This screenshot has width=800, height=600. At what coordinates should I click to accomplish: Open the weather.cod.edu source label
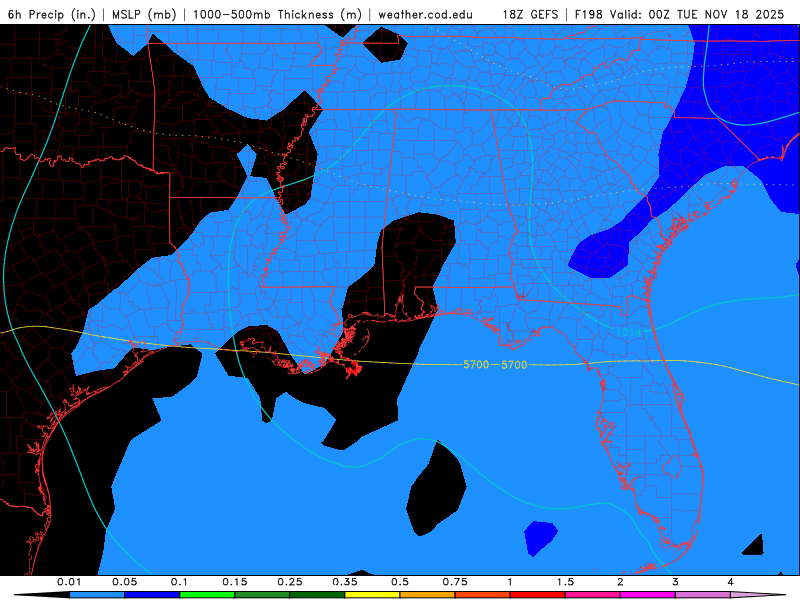click(x=425, y=14)
